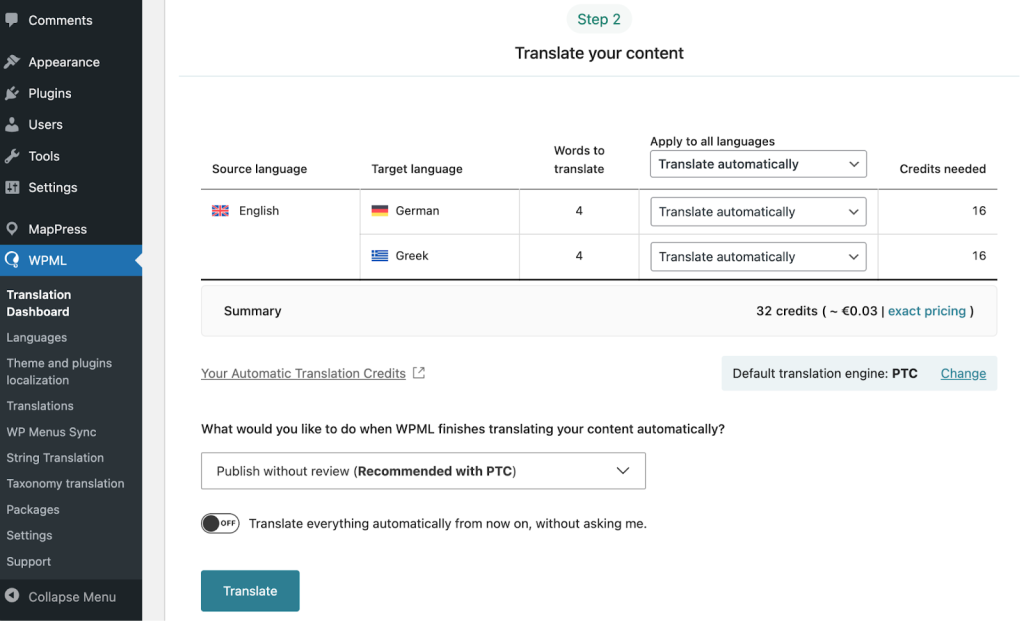Expand the Apply to all languages dropdown

(x=758, y=164)
